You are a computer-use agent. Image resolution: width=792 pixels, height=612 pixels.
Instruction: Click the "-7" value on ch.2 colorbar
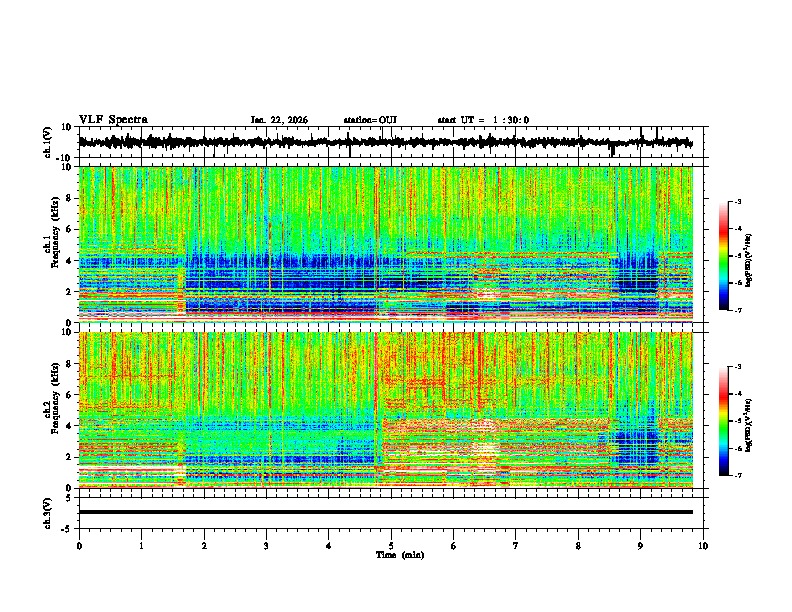click(737, 476)
